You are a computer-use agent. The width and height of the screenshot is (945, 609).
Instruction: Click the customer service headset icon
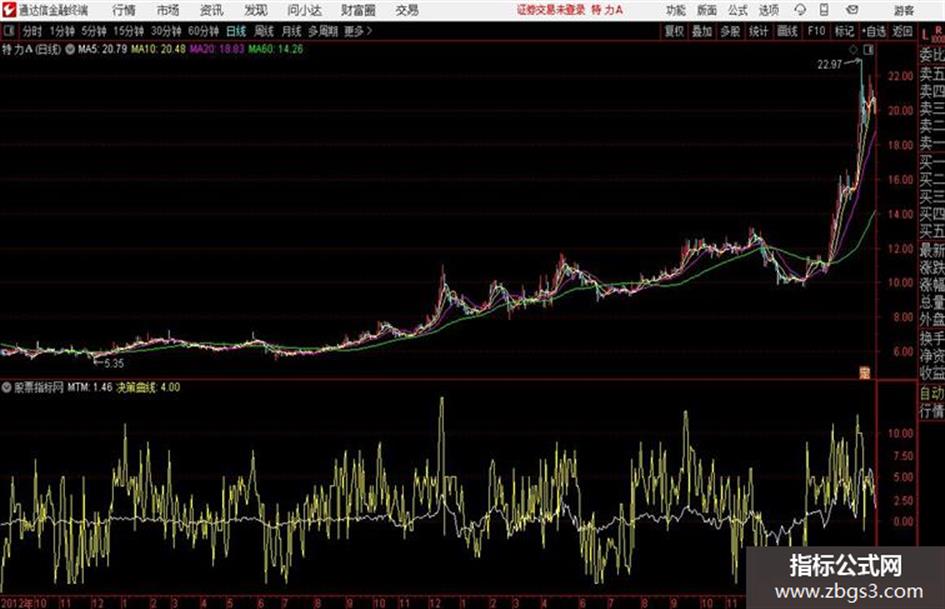click(x=800, y=10)
